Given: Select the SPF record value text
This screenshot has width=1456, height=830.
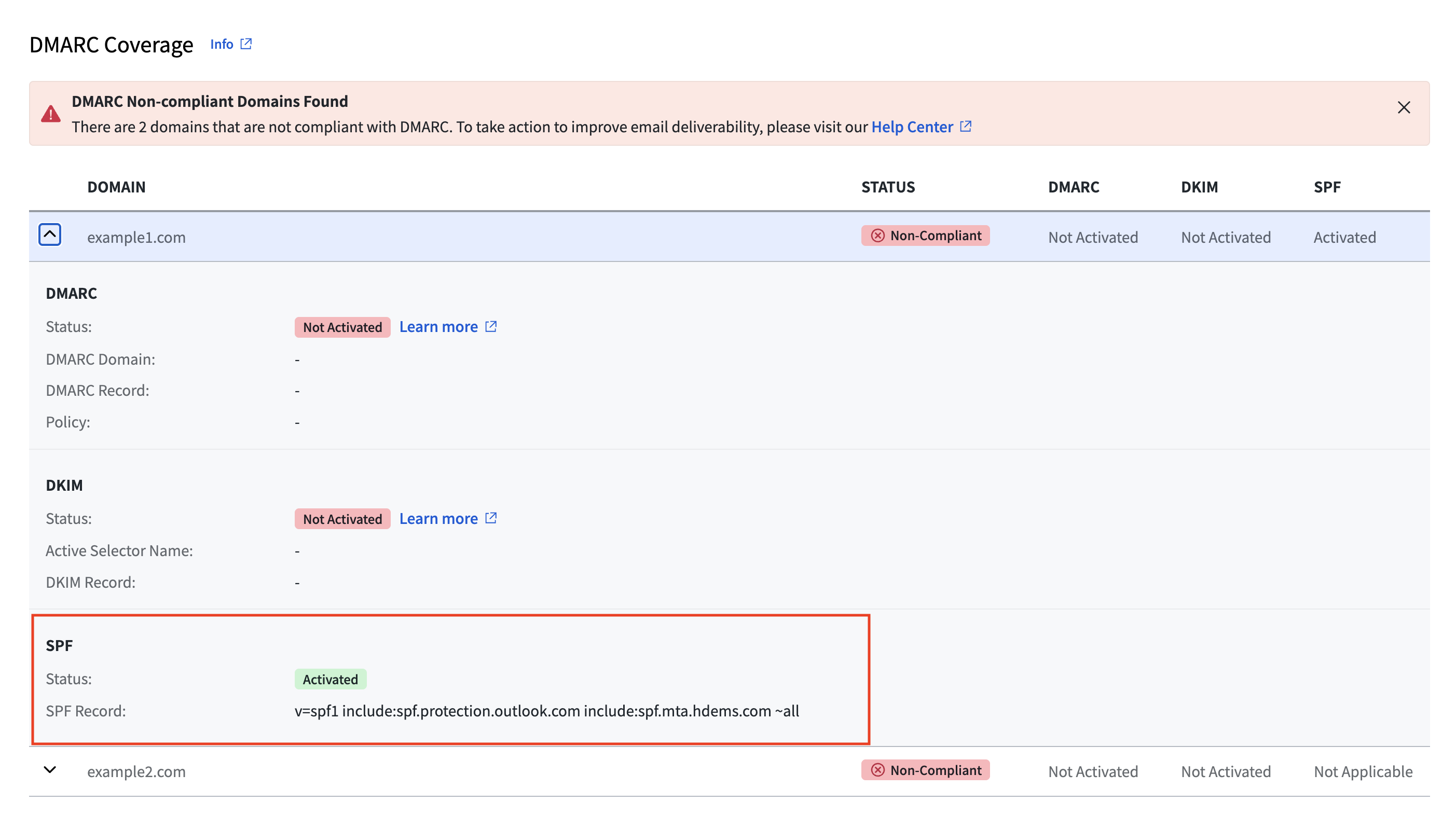Looking at the screenshot, I should [547, 711].
